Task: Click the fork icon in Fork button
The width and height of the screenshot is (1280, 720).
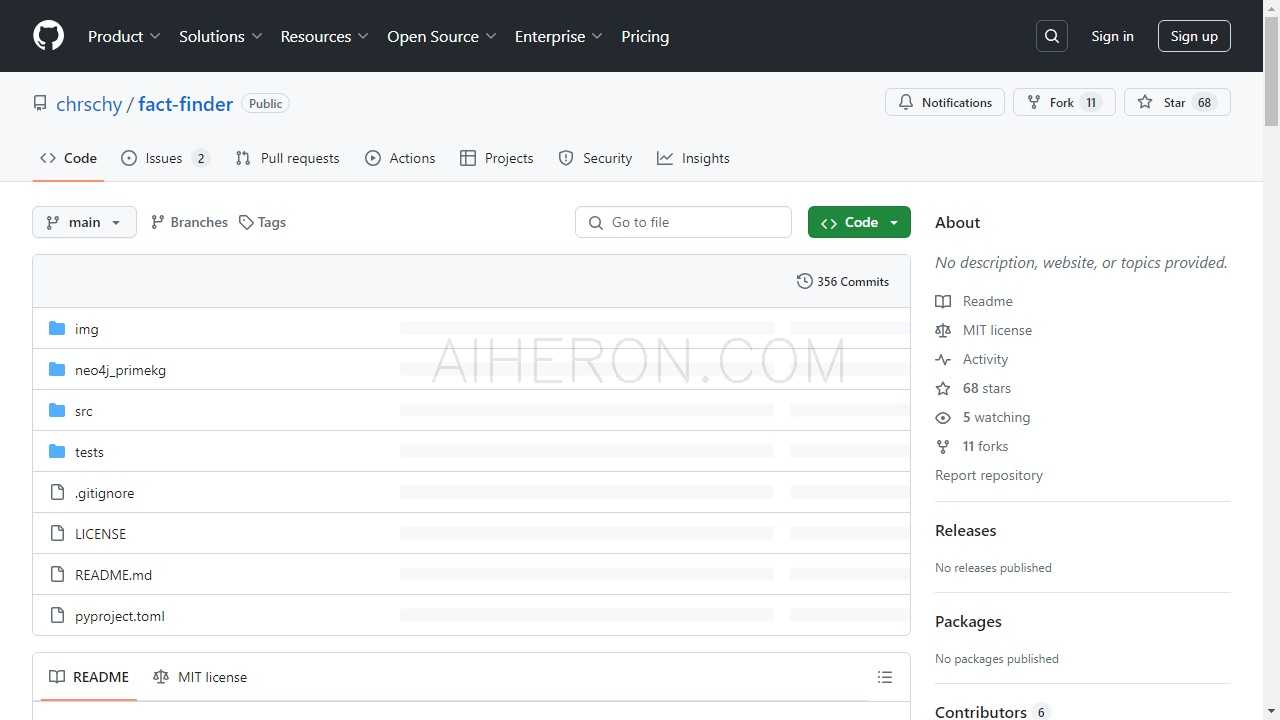Action: point(1034,102)
